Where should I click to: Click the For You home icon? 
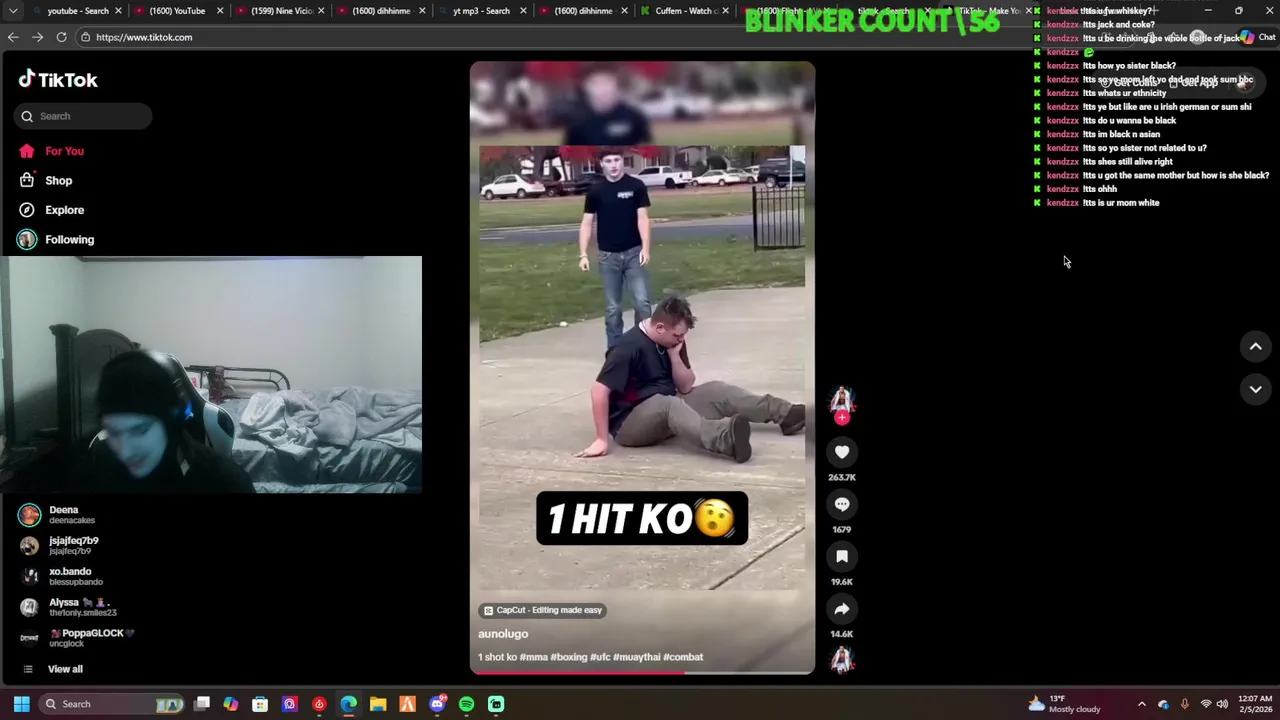tap(27, 151)
